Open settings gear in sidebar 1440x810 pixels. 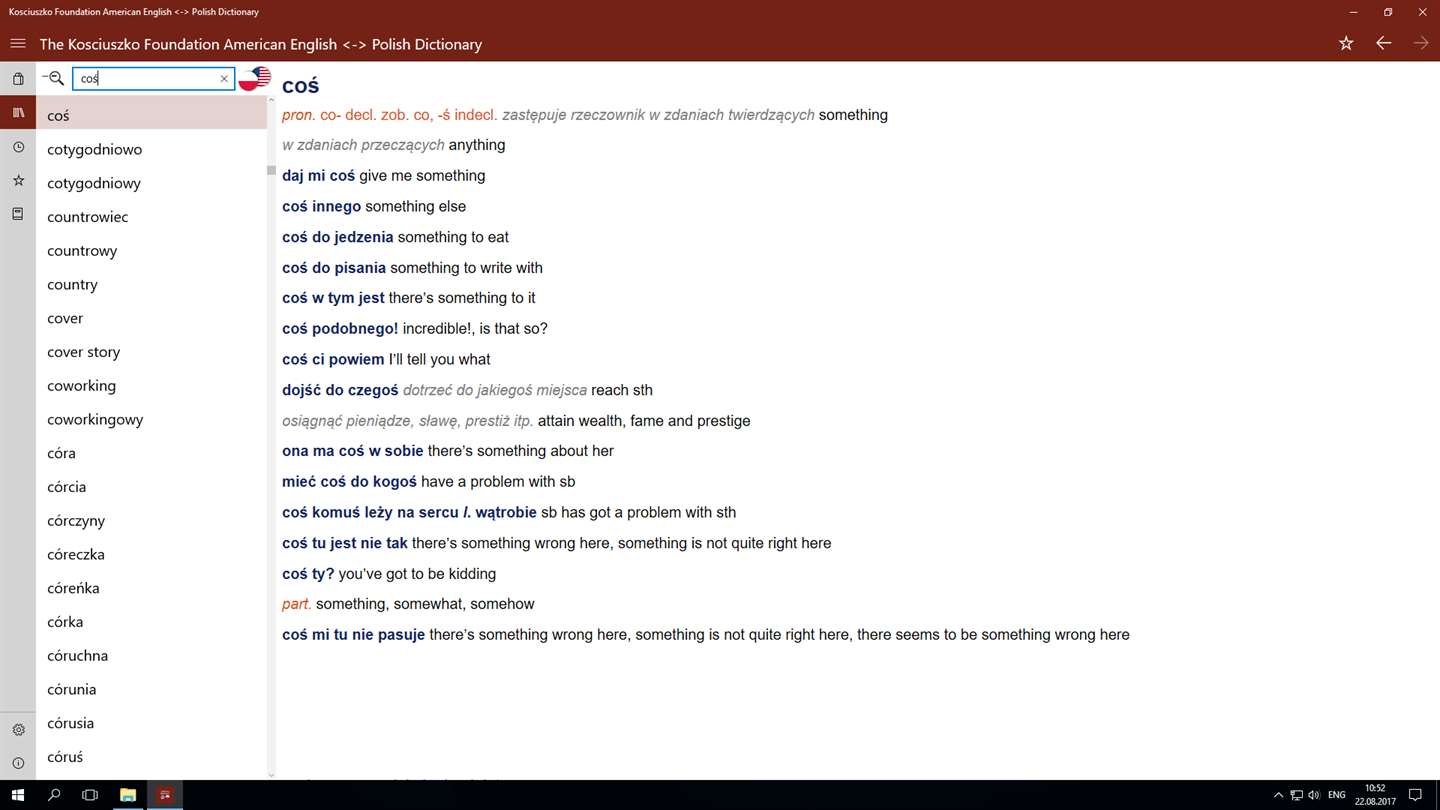18,730
